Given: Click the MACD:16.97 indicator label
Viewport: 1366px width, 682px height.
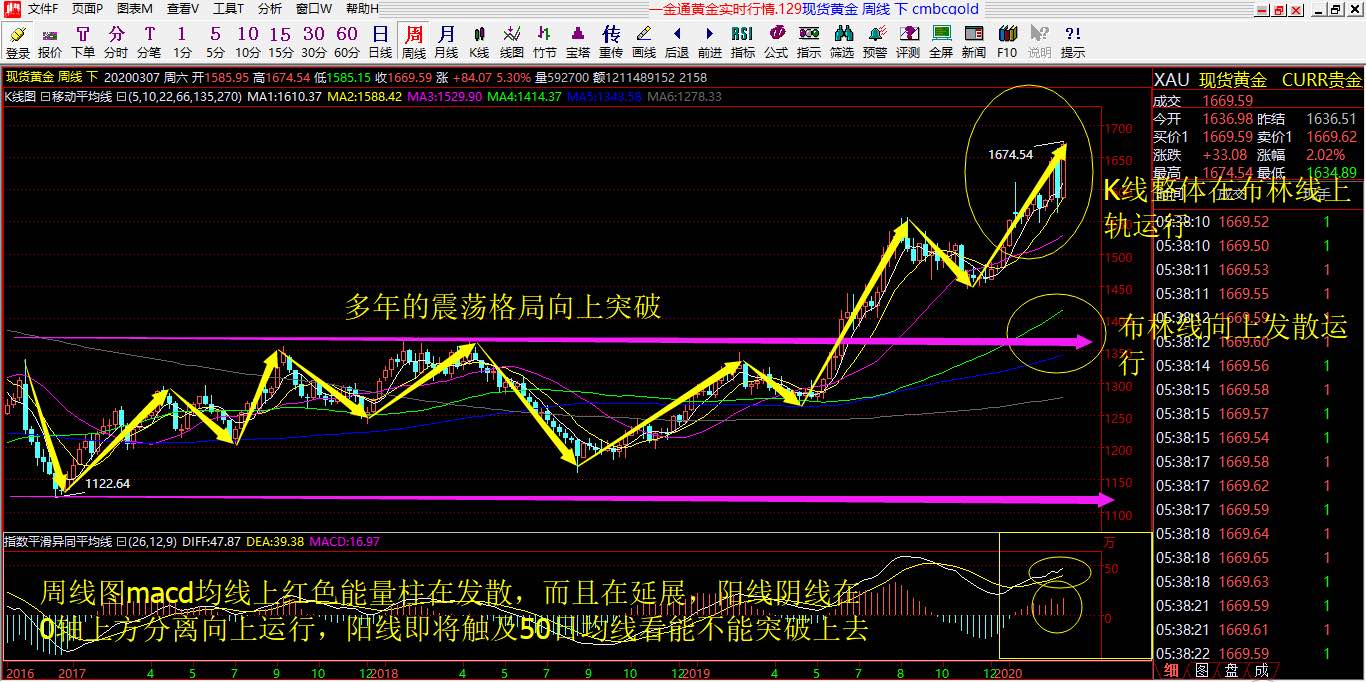Looking at the screenshot, I should 344,541.
